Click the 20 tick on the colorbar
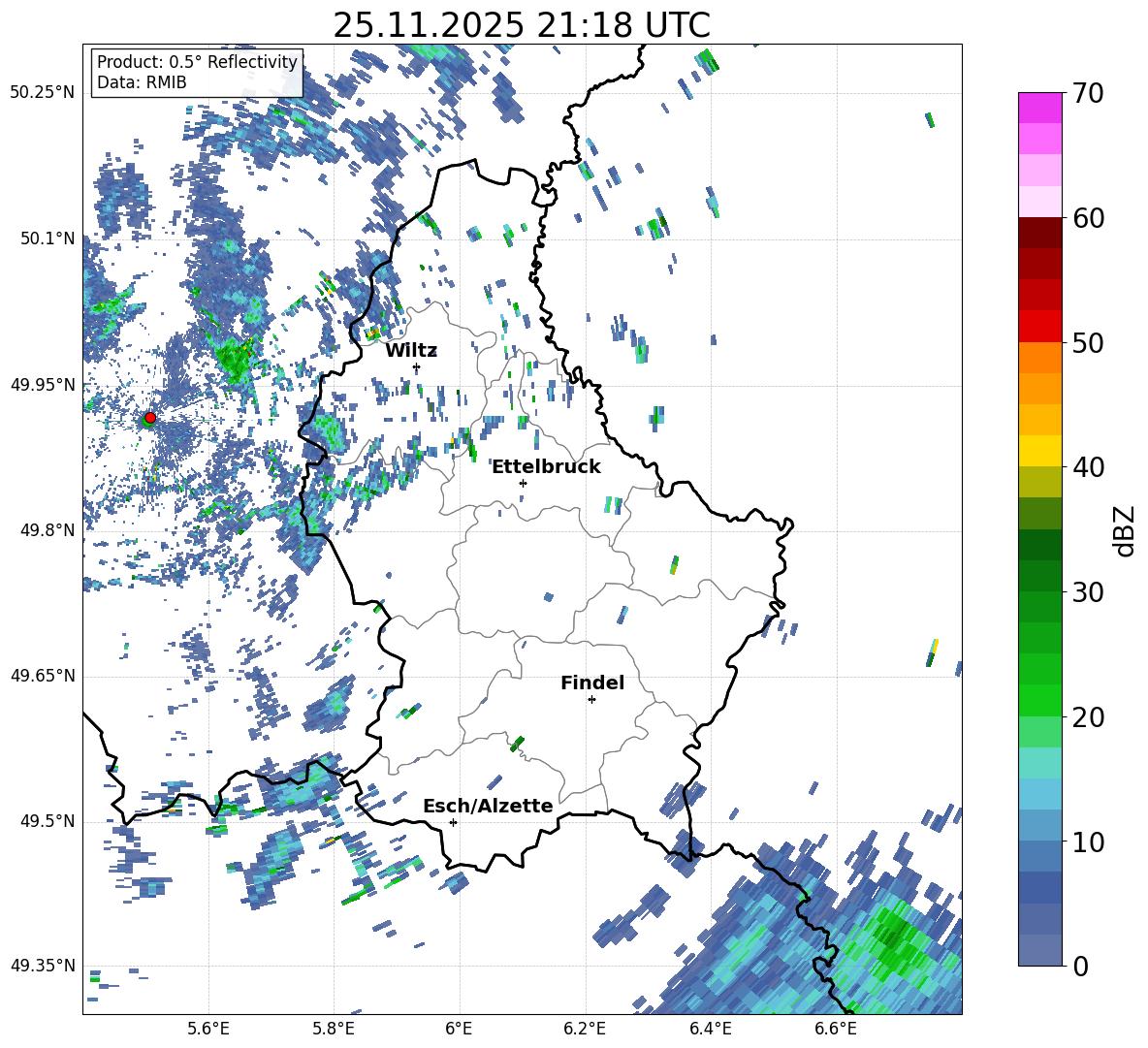The width and height of the screenshot is (1148, 1048). (x=1088, y=717)
